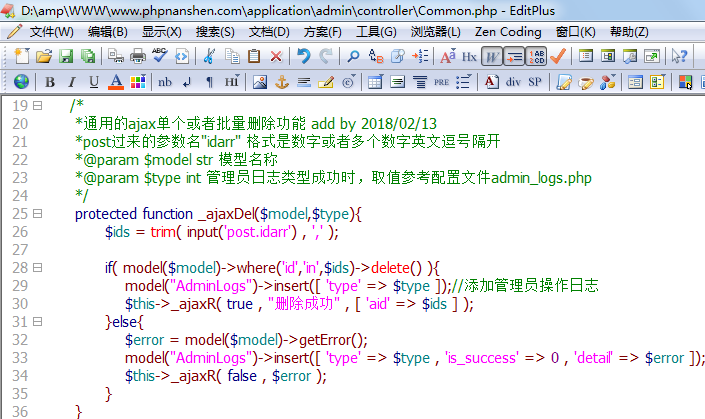Viewport: 705px width, 419px height.
Task: Insert a non-breaking space (nb)
Action: 165,82
